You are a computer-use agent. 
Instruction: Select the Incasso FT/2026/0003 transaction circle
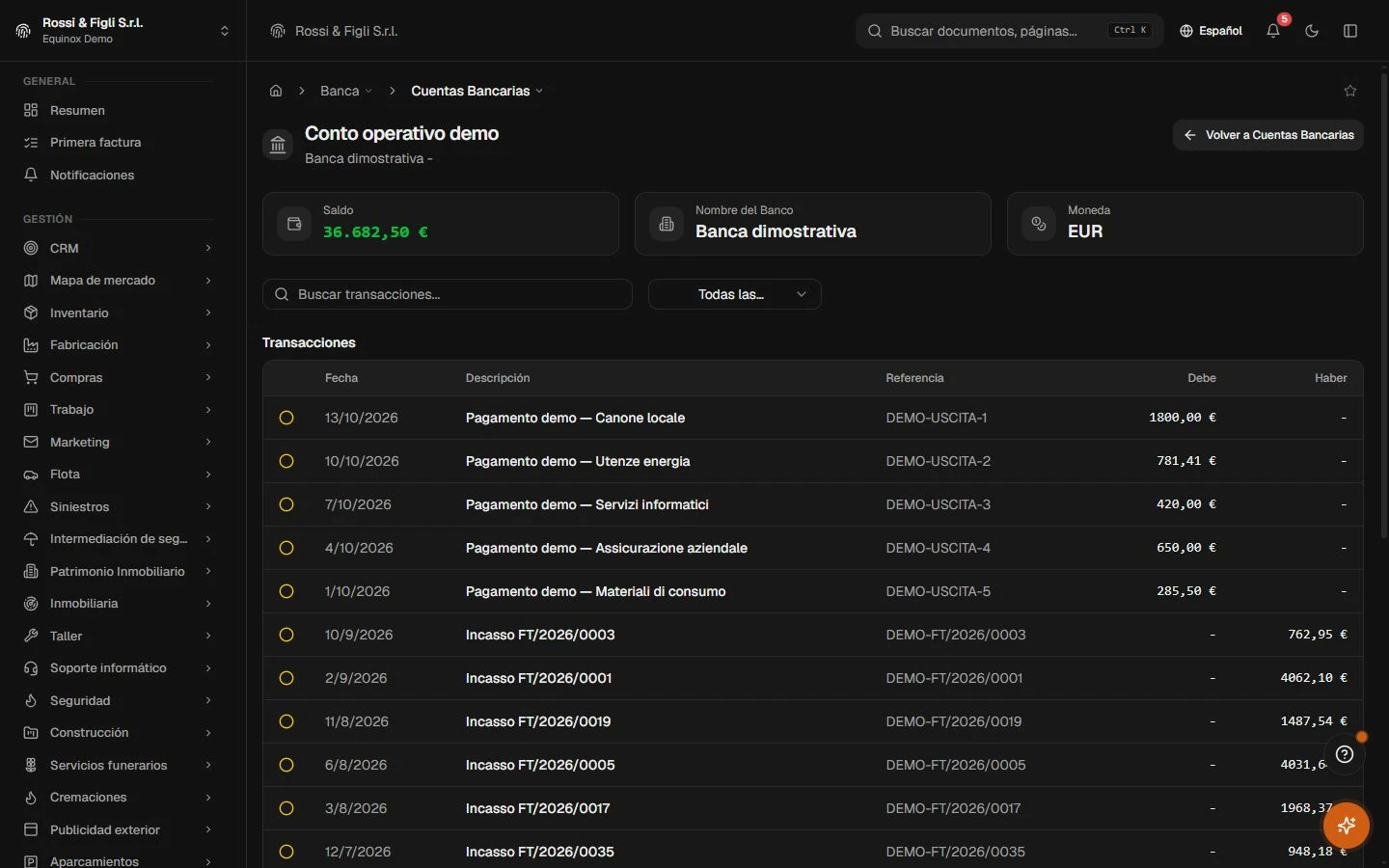click(x=286, y=635)
